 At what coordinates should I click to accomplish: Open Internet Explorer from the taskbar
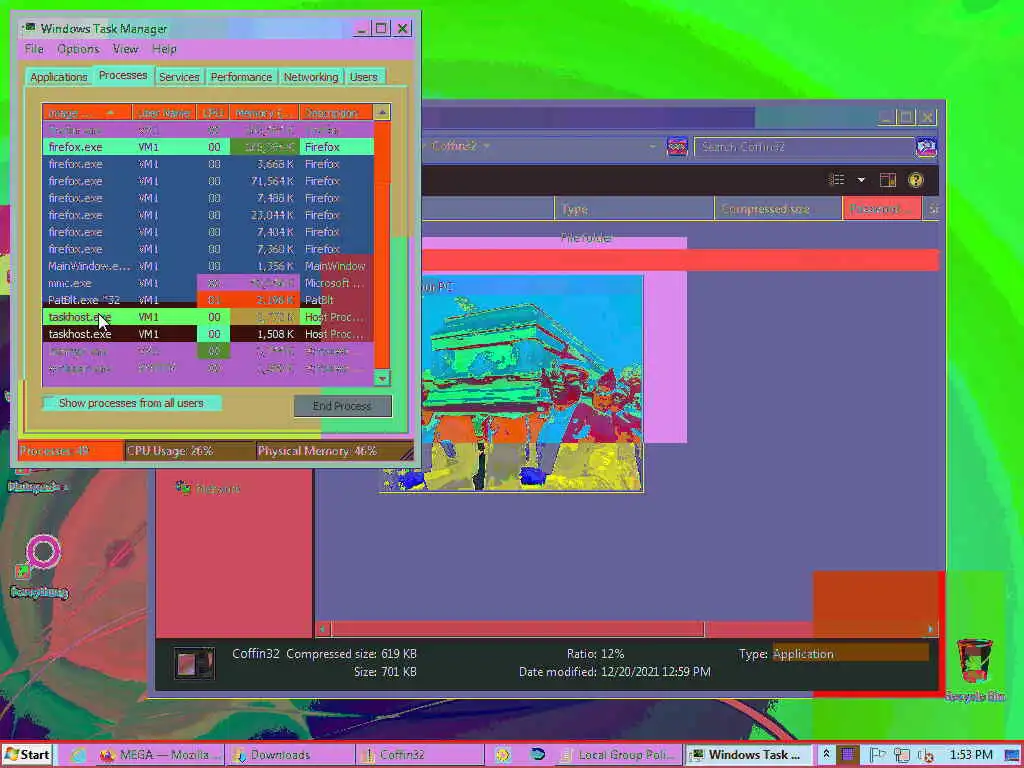[x=79, y=755]
